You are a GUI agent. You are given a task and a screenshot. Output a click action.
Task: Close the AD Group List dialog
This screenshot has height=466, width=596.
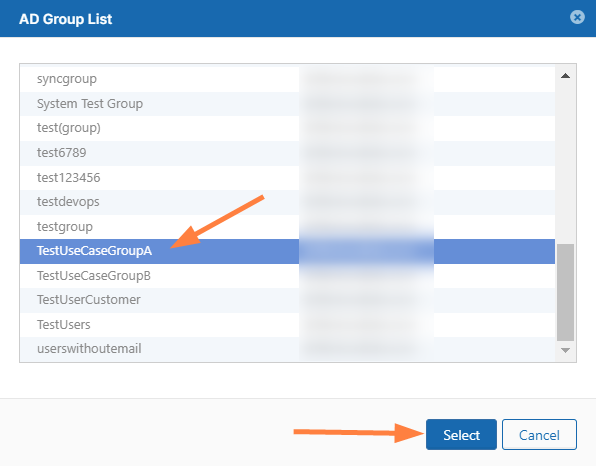pos(577,17)
